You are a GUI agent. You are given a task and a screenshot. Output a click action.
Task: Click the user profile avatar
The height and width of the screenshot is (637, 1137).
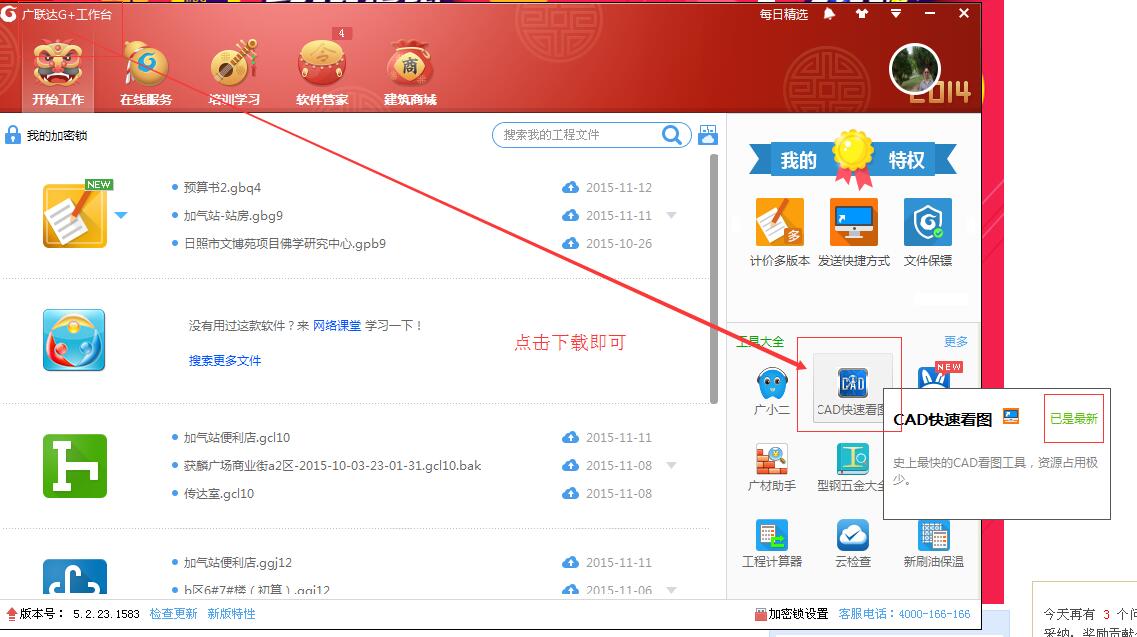914,69
